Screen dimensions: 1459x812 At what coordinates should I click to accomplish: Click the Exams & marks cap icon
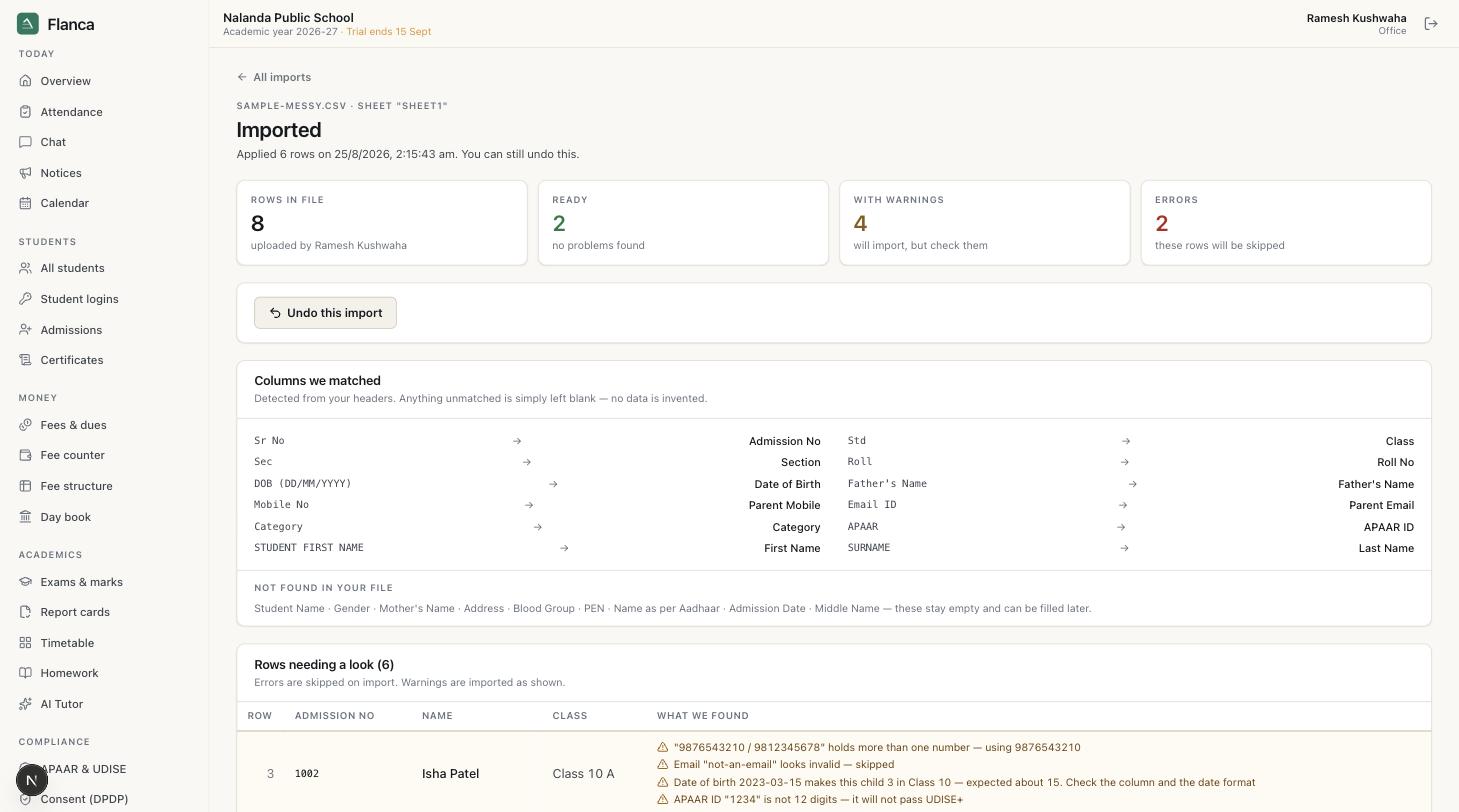click(x=26, y=582)
